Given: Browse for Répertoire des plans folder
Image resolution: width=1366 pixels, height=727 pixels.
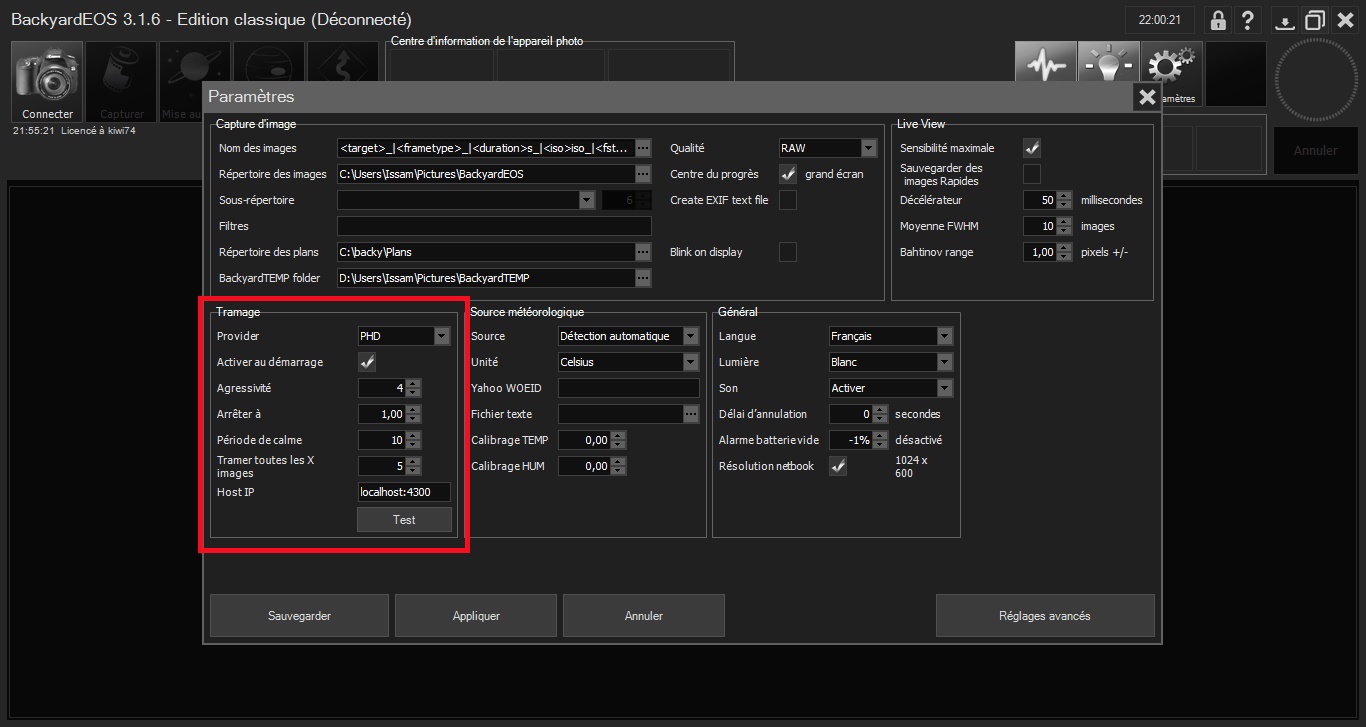Looking at the screenshot, I should pos(643,252).
